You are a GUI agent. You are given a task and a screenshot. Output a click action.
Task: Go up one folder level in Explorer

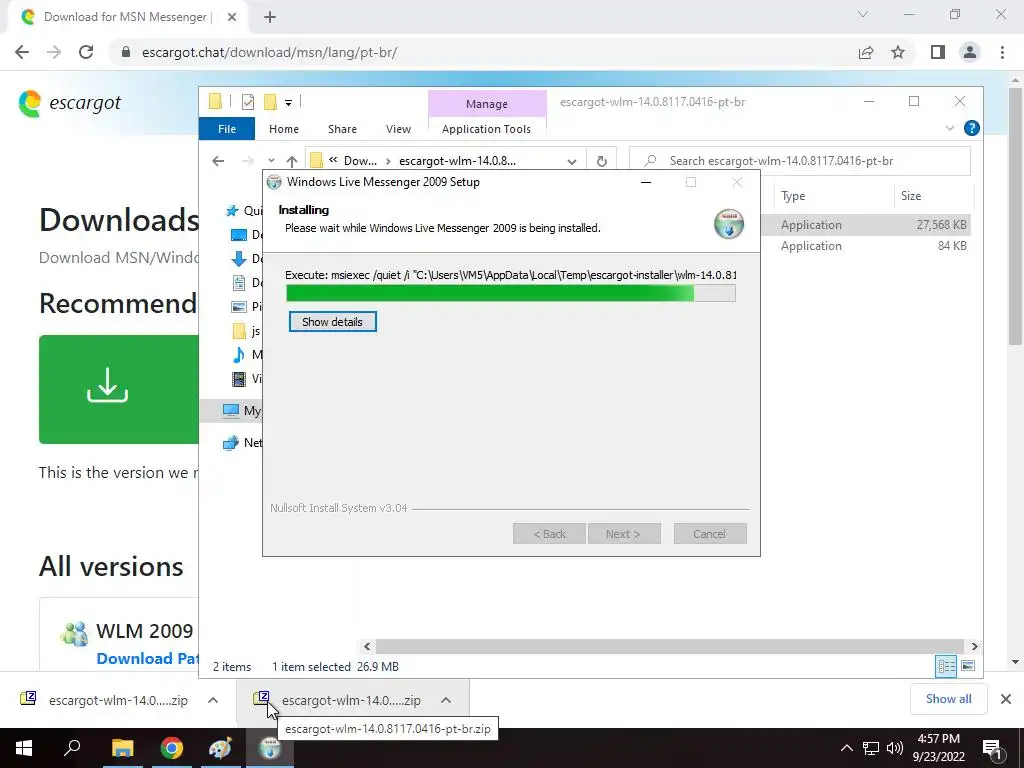(291, 161)
